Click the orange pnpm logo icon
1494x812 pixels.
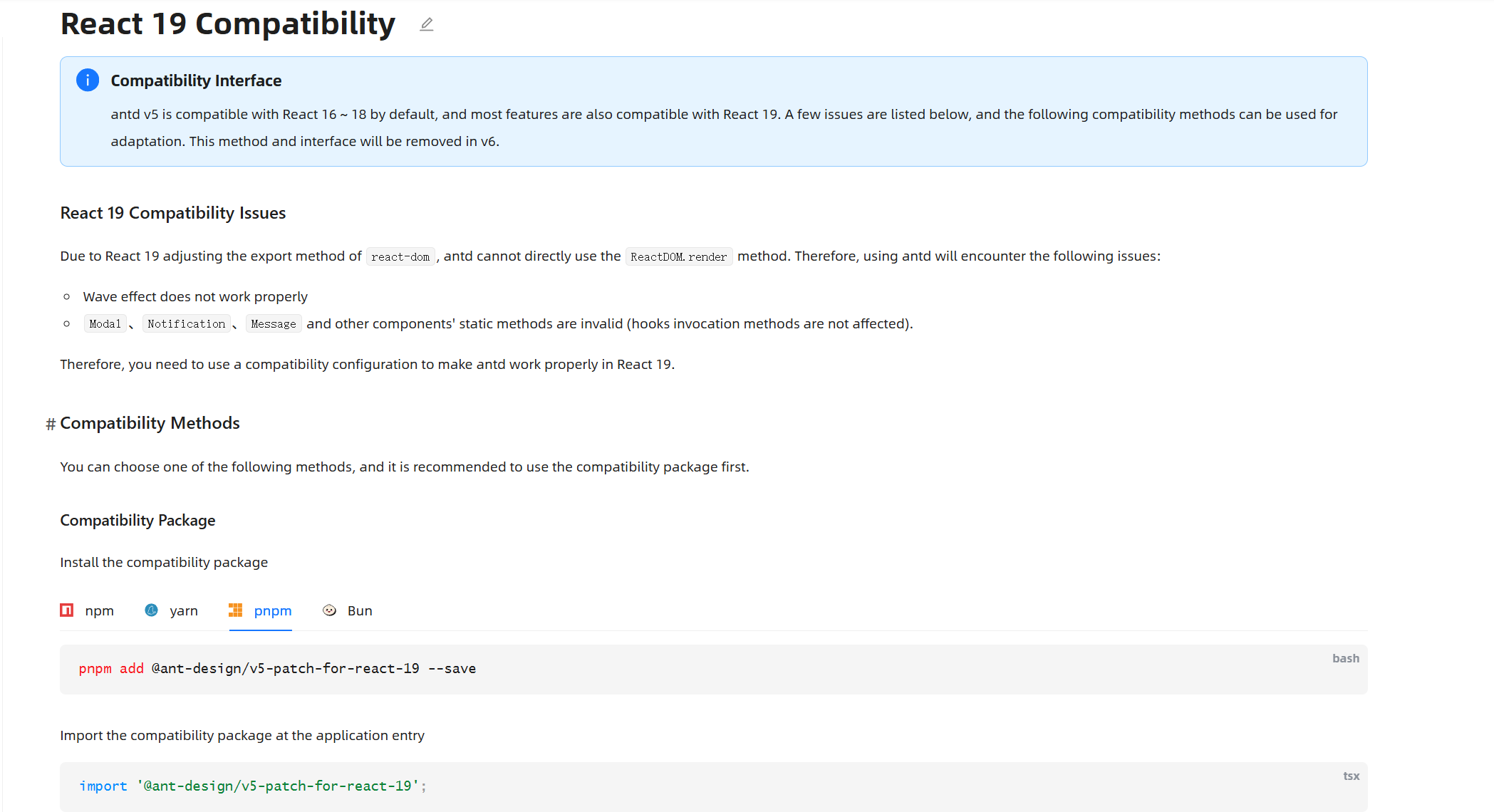tap(235, 610)
